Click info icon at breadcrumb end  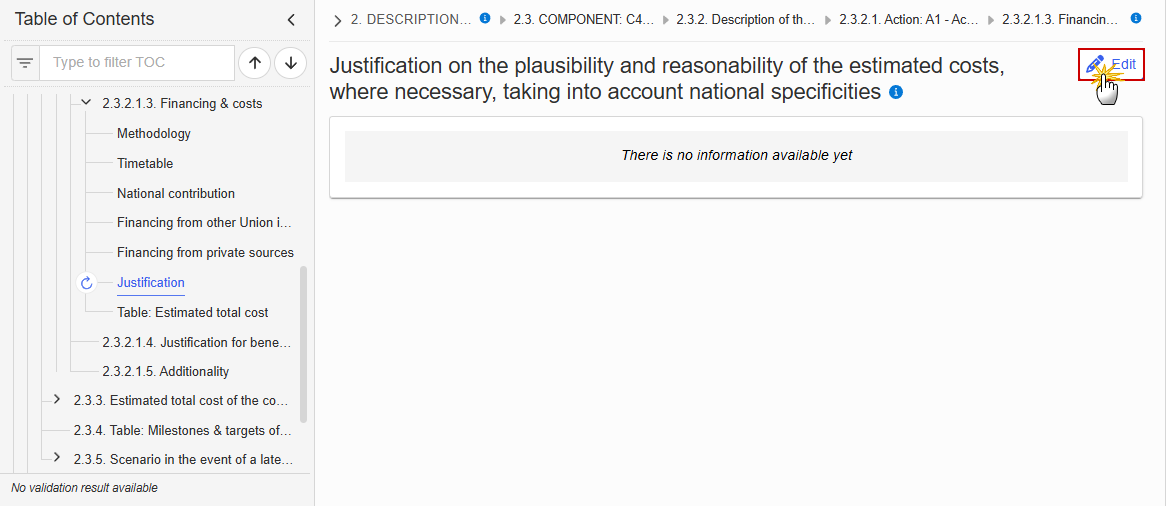[1136, 19]
